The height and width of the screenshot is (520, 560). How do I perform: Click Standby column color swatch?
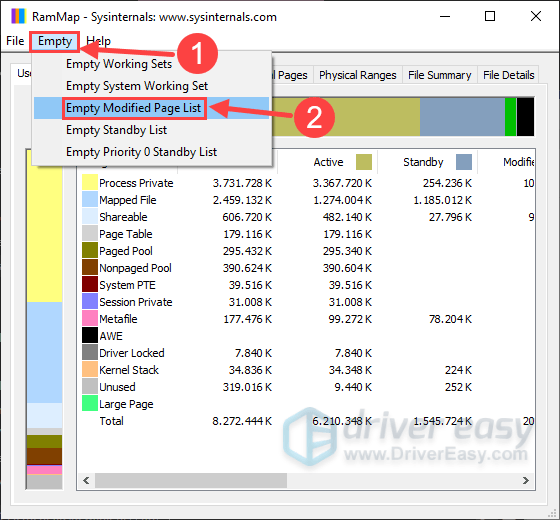tap(464, 162)
